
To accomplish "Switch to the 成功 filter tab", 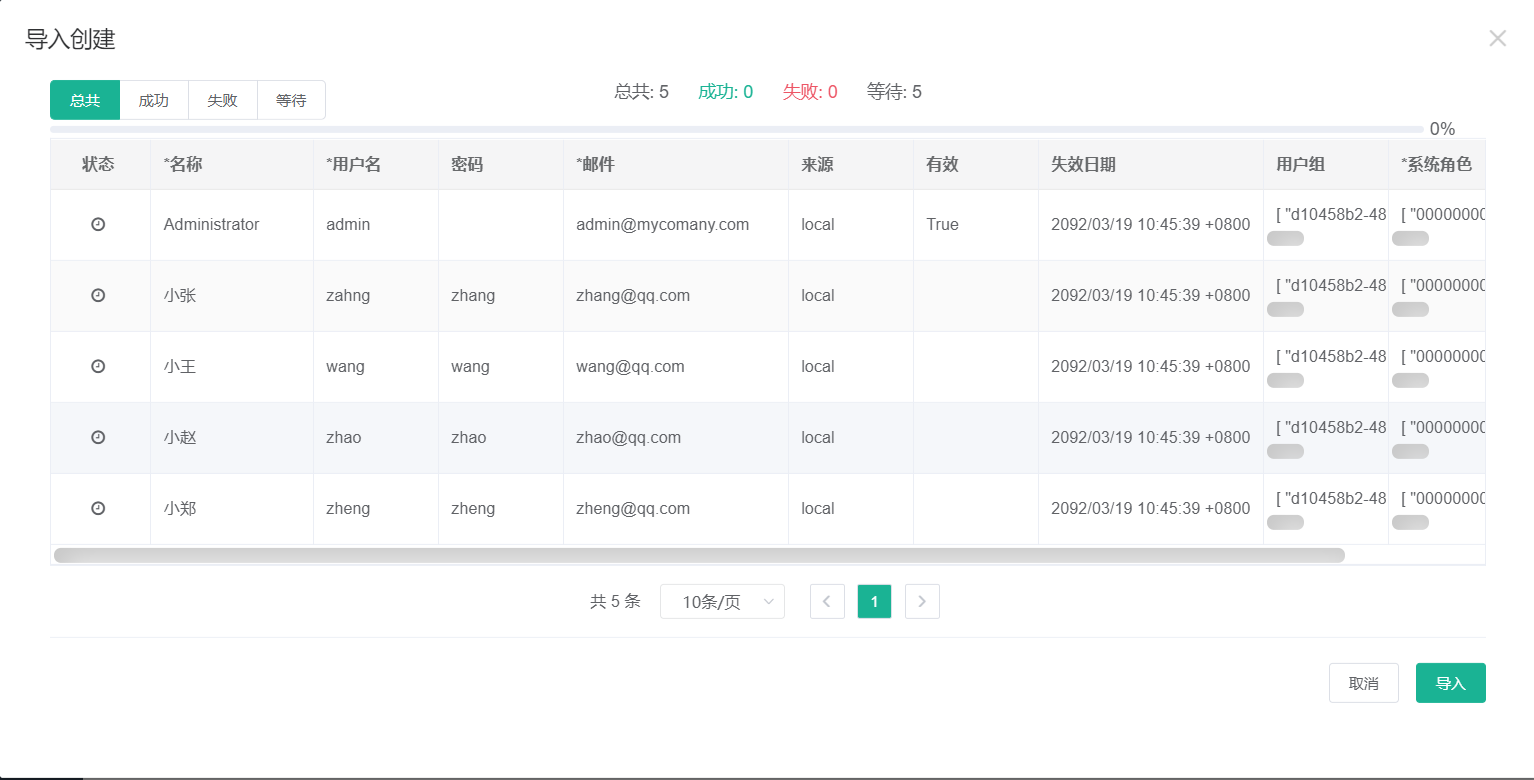I will point(154,100).
